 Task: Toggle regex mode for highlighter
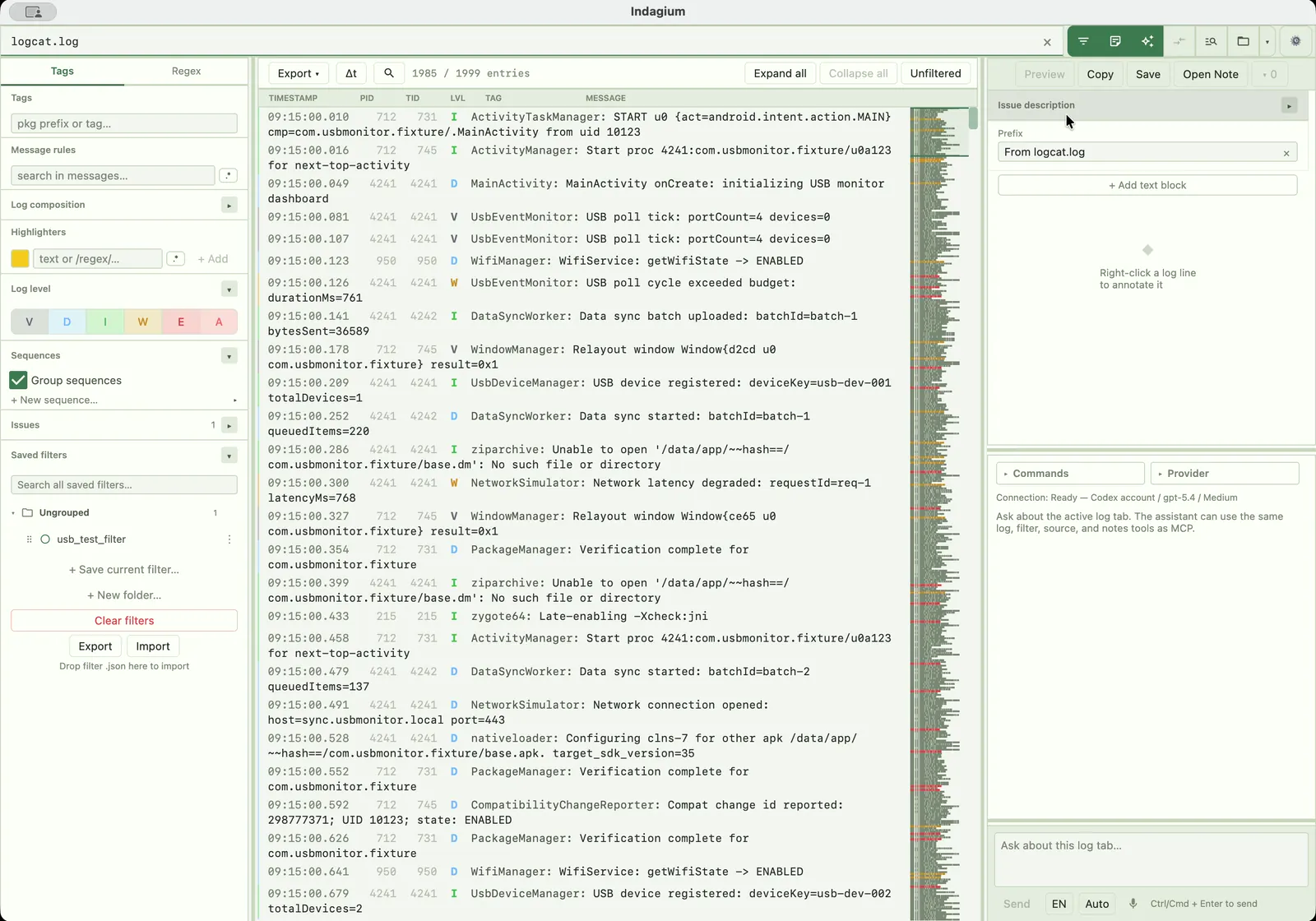(175, 258)
